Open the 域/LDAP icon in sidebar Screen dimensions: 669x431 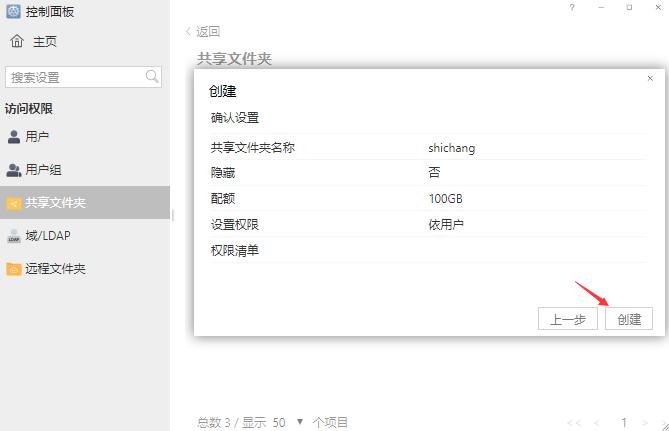[x=14, y=237]
